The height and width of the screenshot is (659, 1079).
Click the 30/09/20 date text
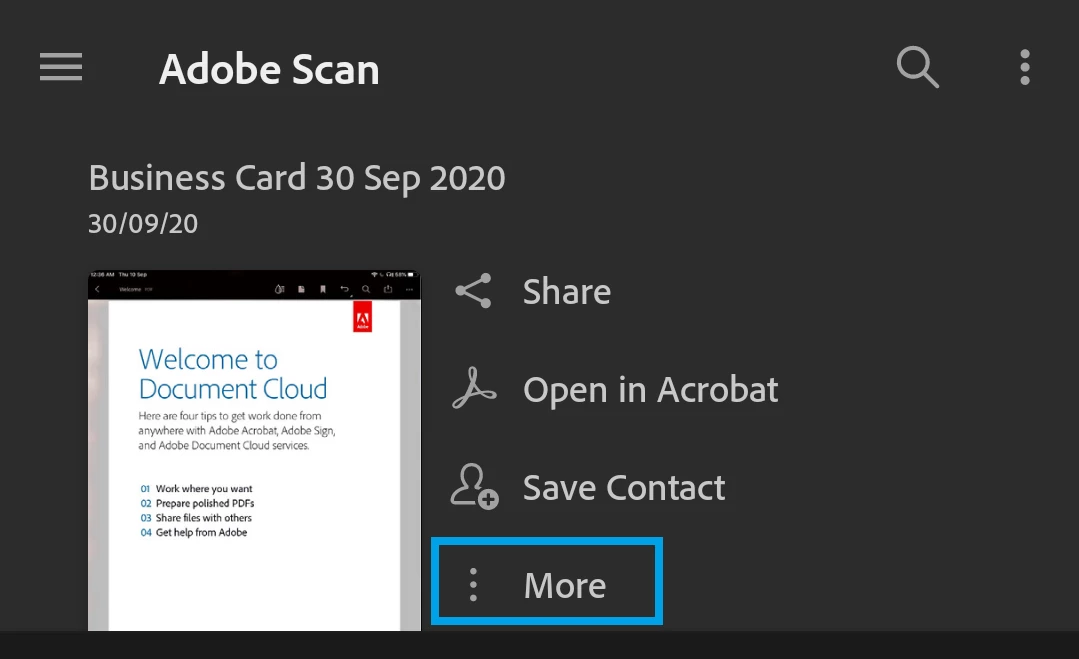(x=143, y=224)
